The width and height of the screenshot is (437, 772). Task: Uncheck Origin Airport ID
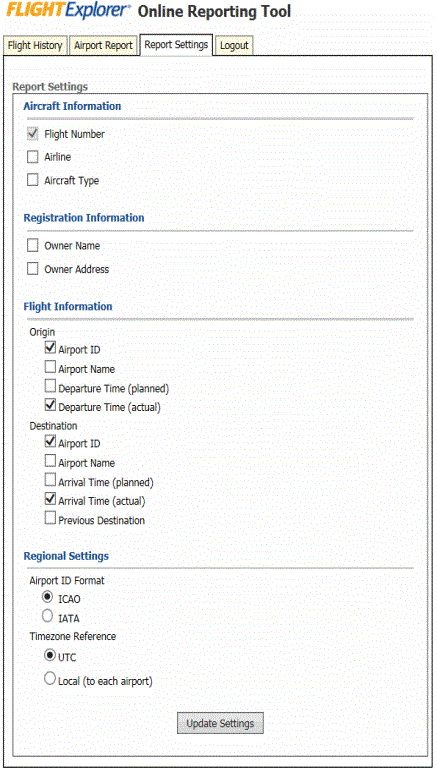(50, 348)
